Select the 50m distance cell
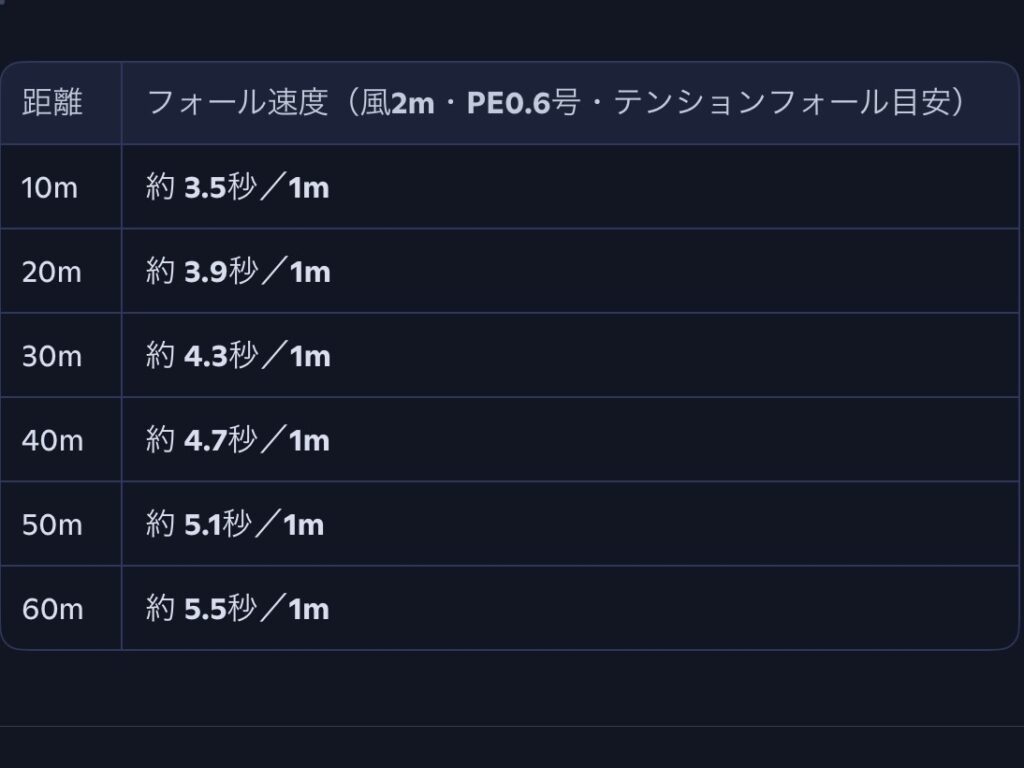 [52, 524]
